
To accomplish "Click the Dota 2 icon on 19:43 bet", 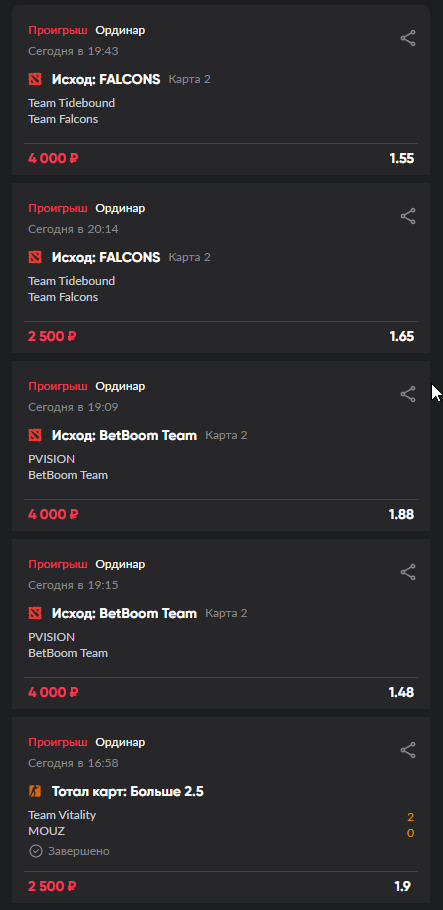I will click(x=35, y=79).
